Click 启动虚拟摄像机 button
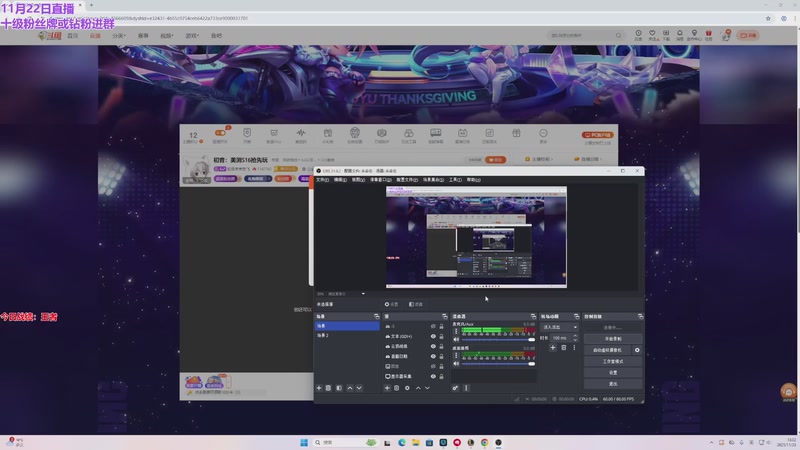 point(607,350)
